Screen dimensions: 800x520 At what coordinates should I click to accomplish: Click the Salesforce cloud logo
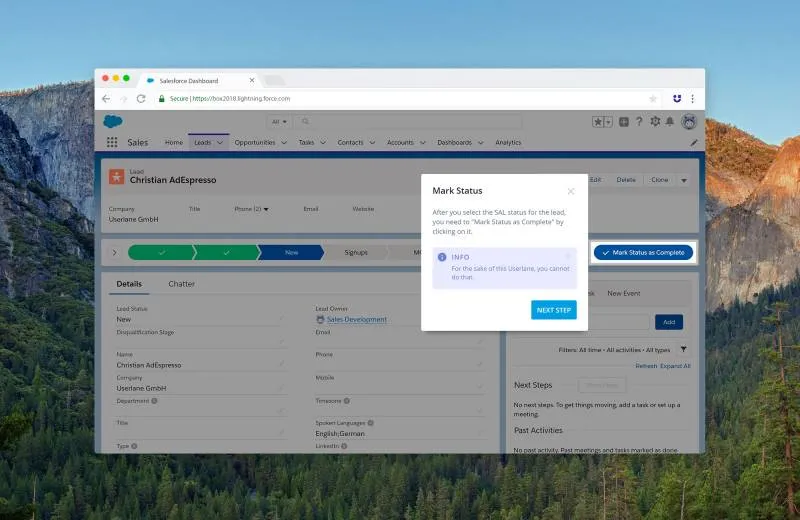113,121
